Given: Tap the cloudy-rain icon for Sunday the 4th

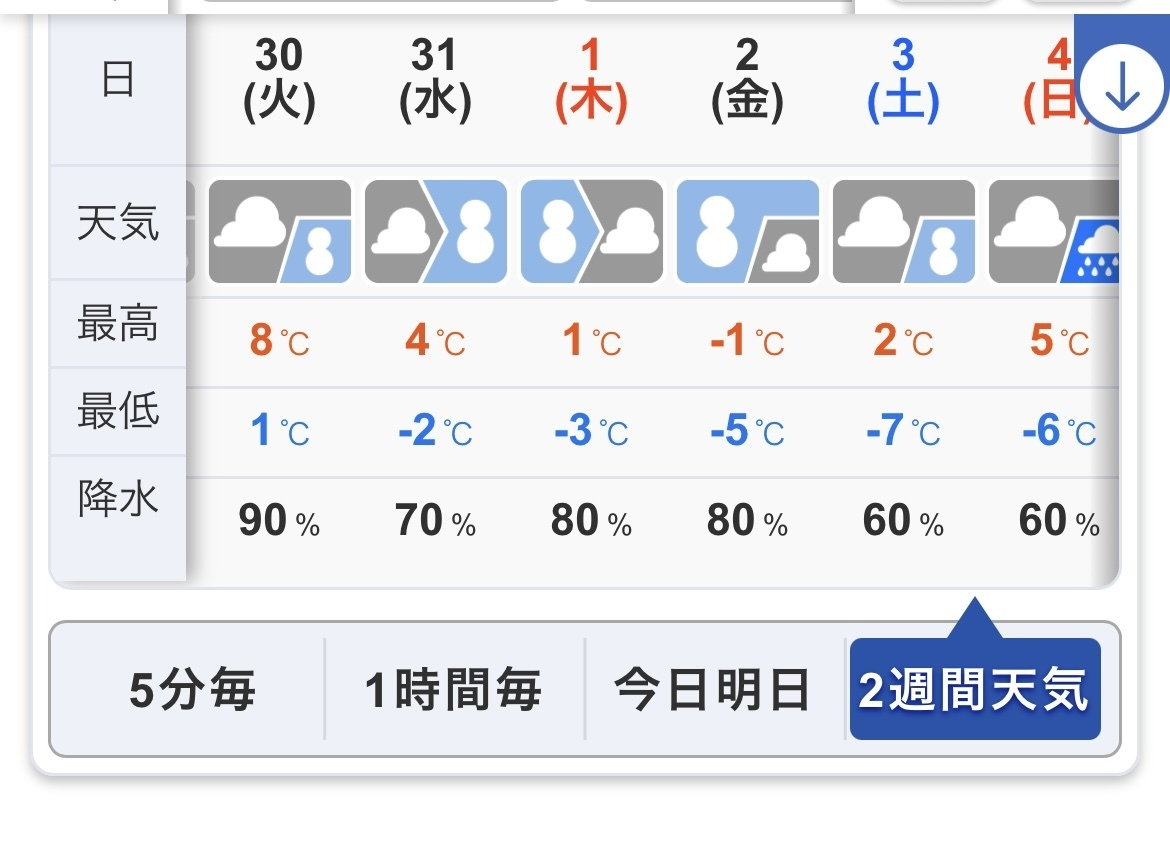Looking at the screenshot, I should coord(1054,232).
